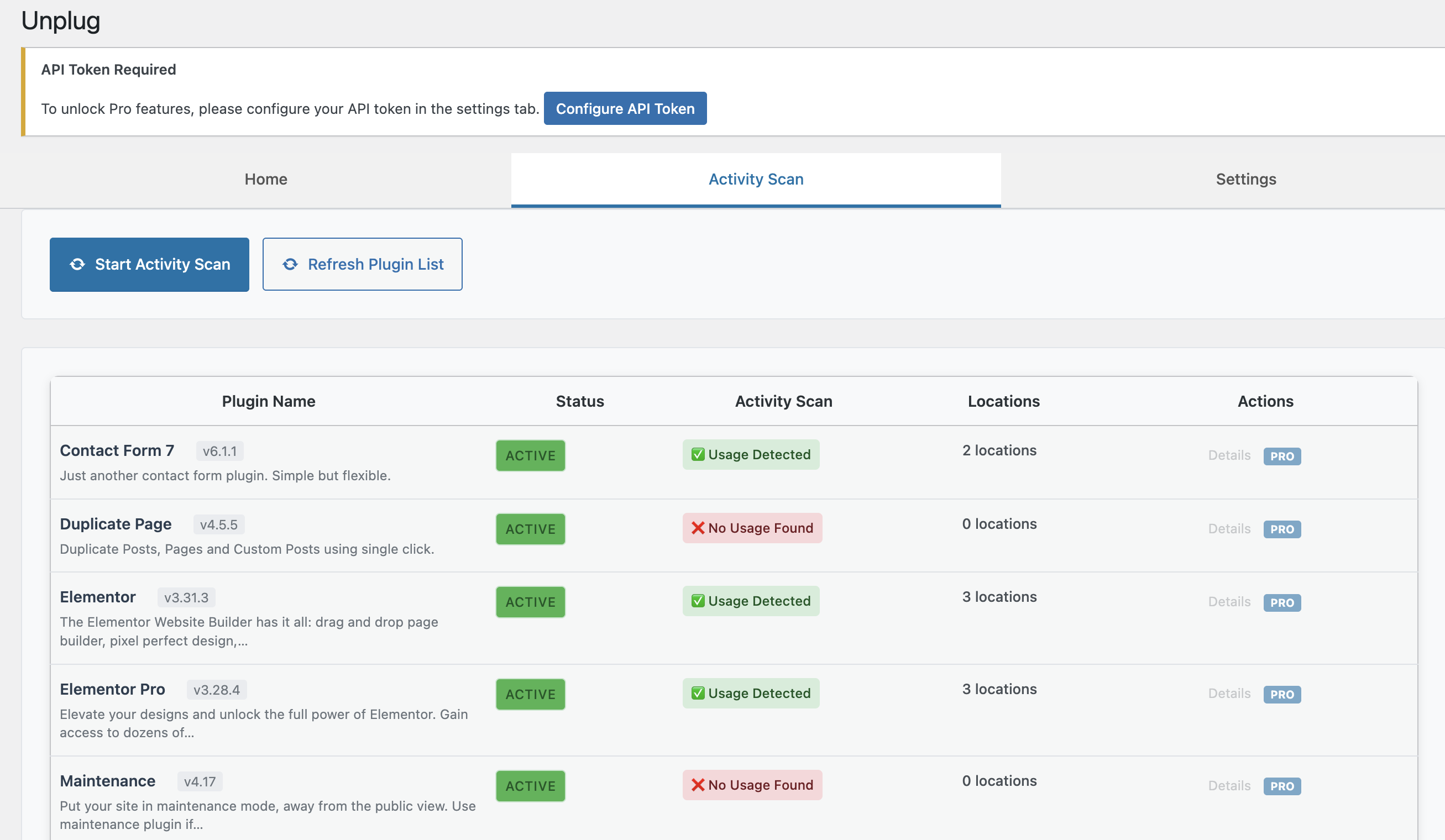The height and width of the screenshot is (840, 1445).
Task: Click the Actions column header
Action: [x=1265, y=401]
